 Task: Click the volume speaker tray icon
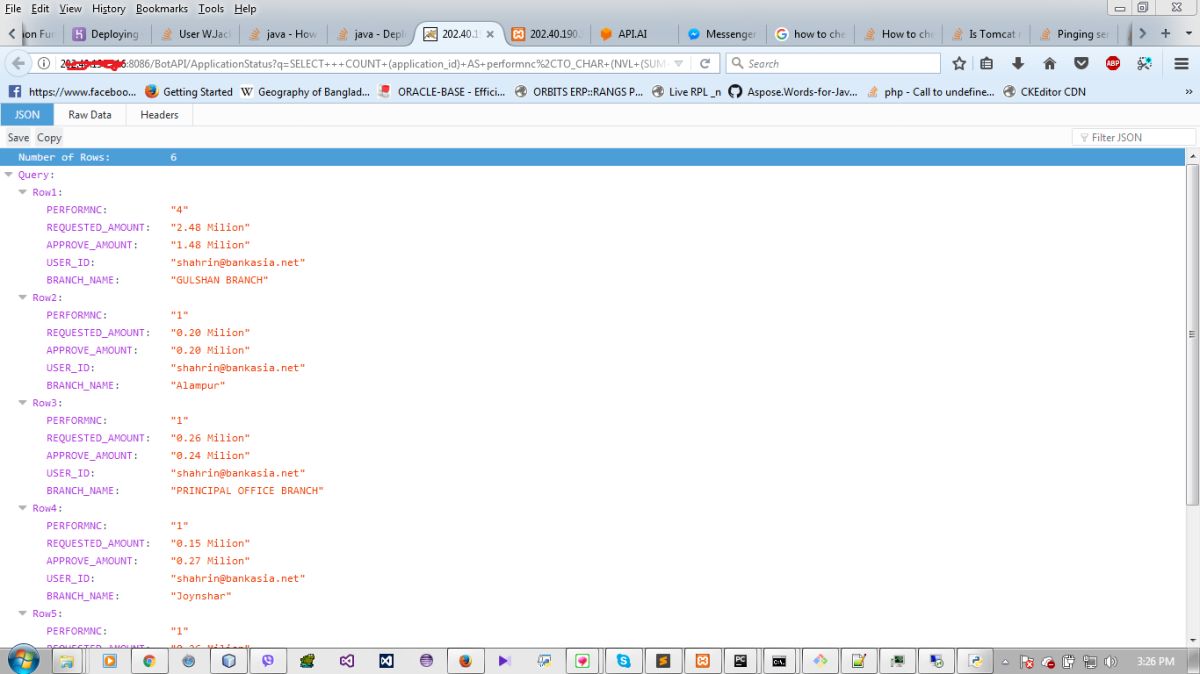pyautogui.click(x=1110, y=662)
